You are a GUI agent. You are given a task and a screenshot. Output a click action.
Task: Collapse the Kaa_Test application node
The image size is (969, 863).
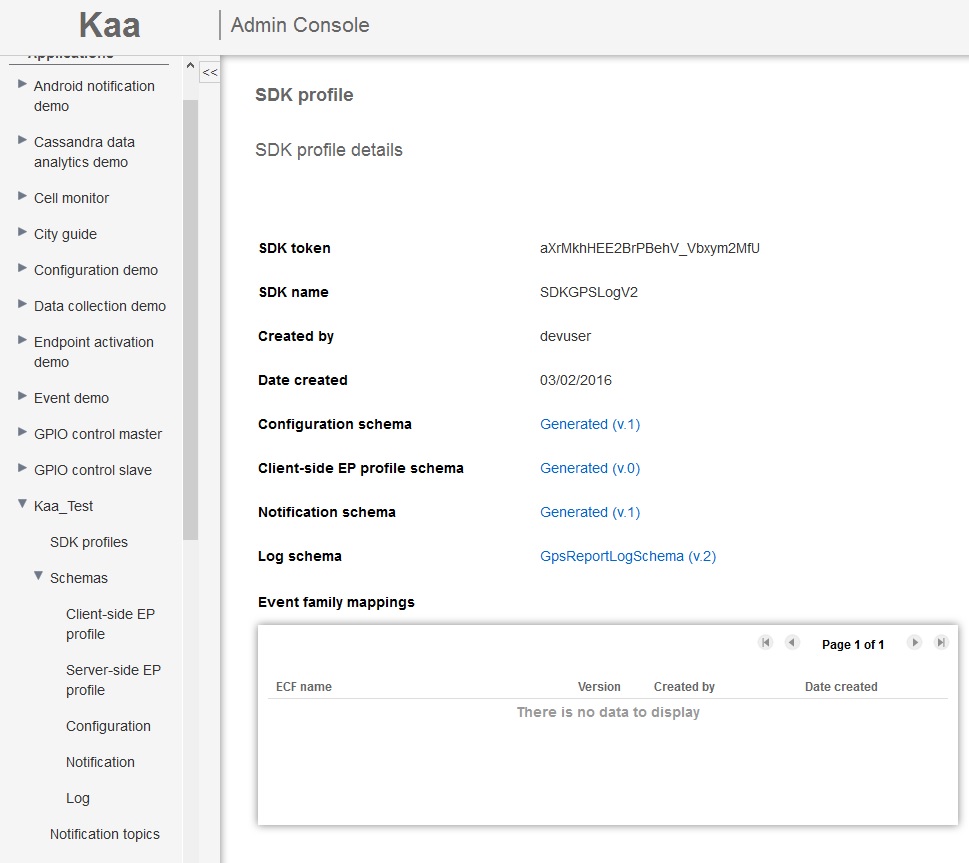(x=22, y=504)
